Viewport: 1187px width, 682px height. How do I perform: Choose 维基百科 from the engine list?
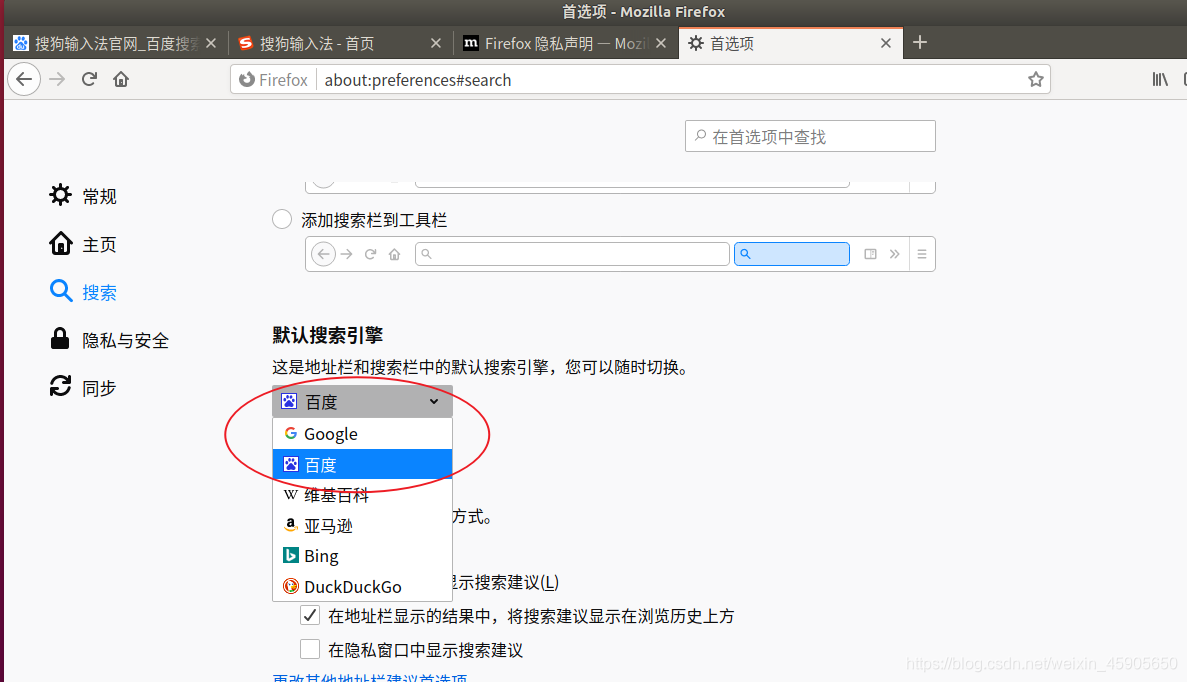click(x=363, y=495)
